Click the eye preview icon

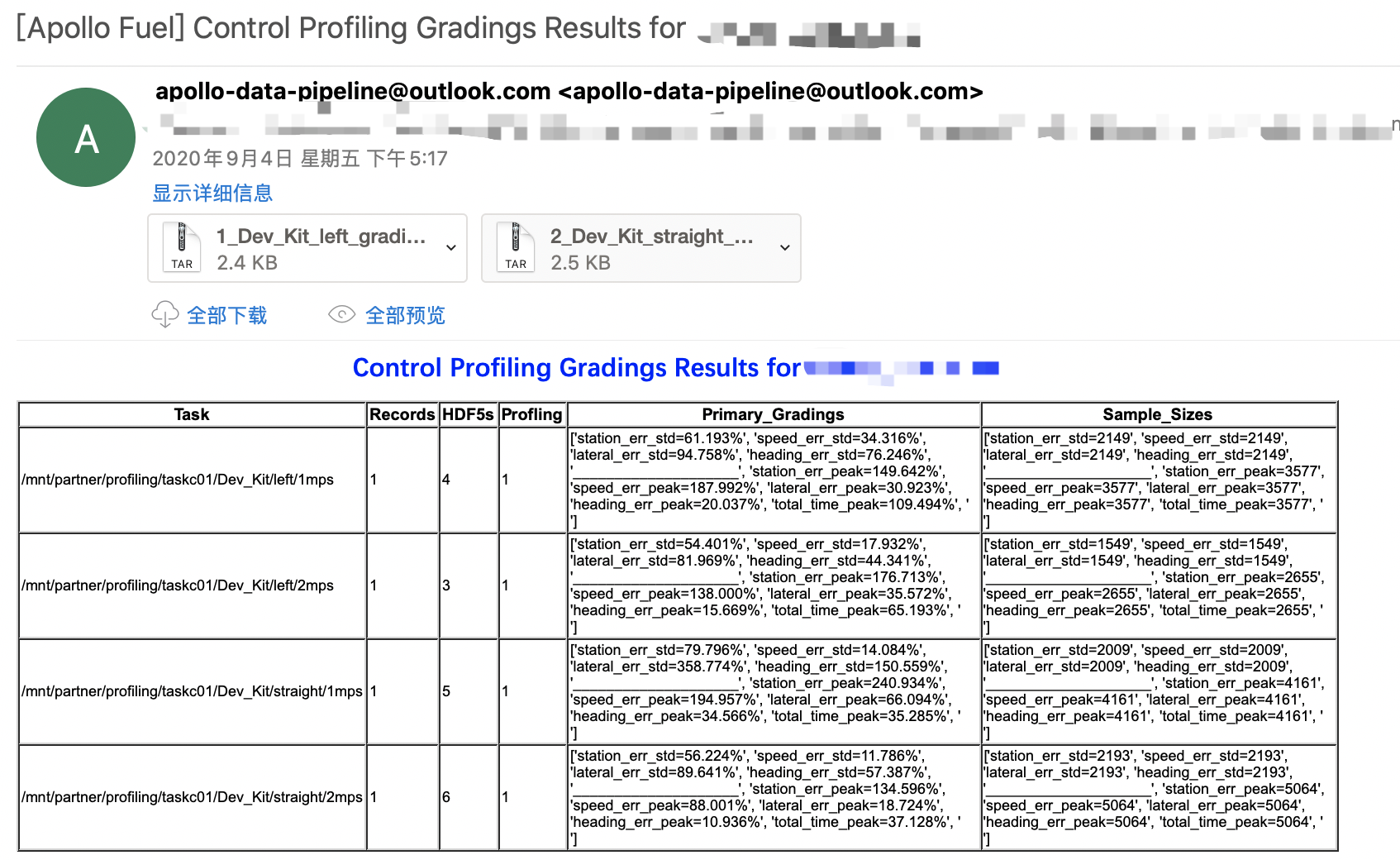341,314
